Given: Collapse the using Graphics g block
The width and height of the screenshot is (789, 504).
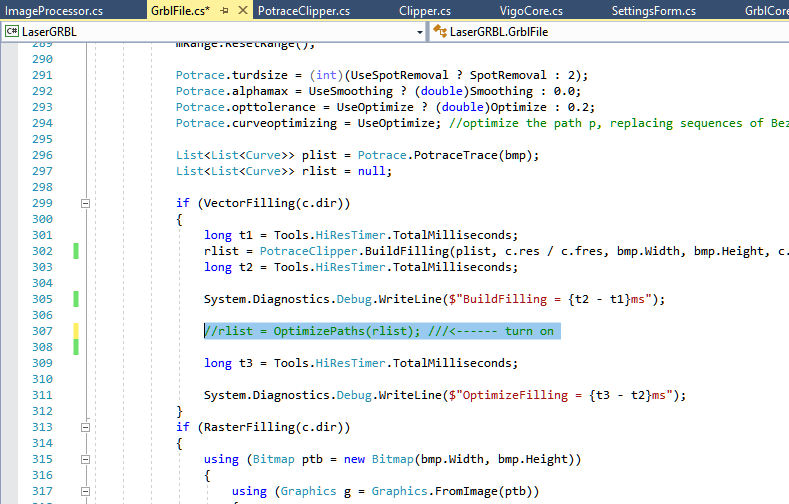Looking at the screenshot, I should click(x=85, y=491).
